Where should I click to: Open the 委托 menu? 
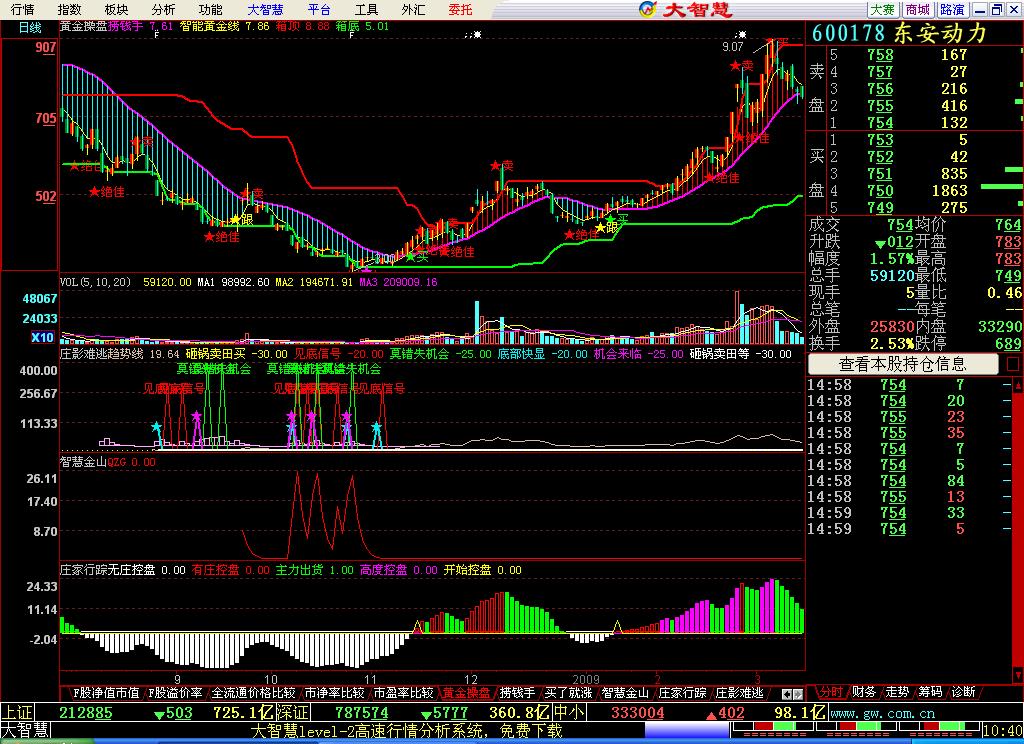click(x=460, y=10)
